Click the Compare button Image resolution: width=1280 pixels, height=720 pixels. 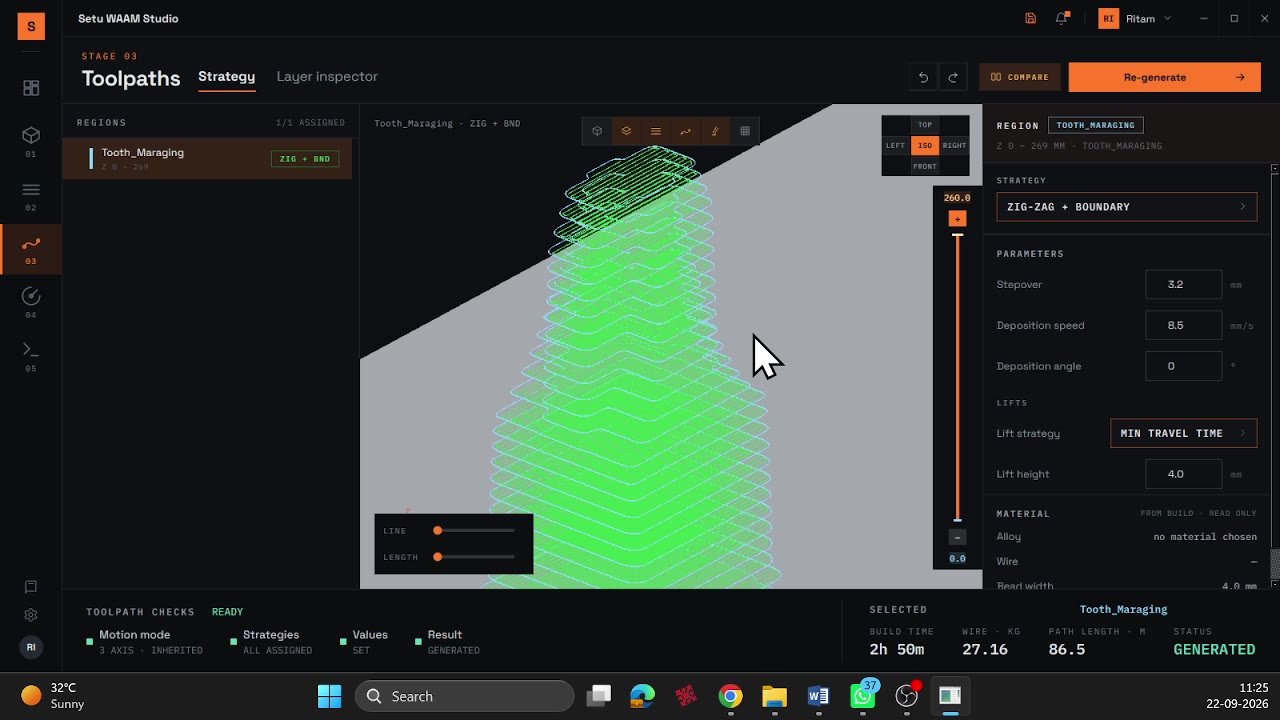[1021, 77]
